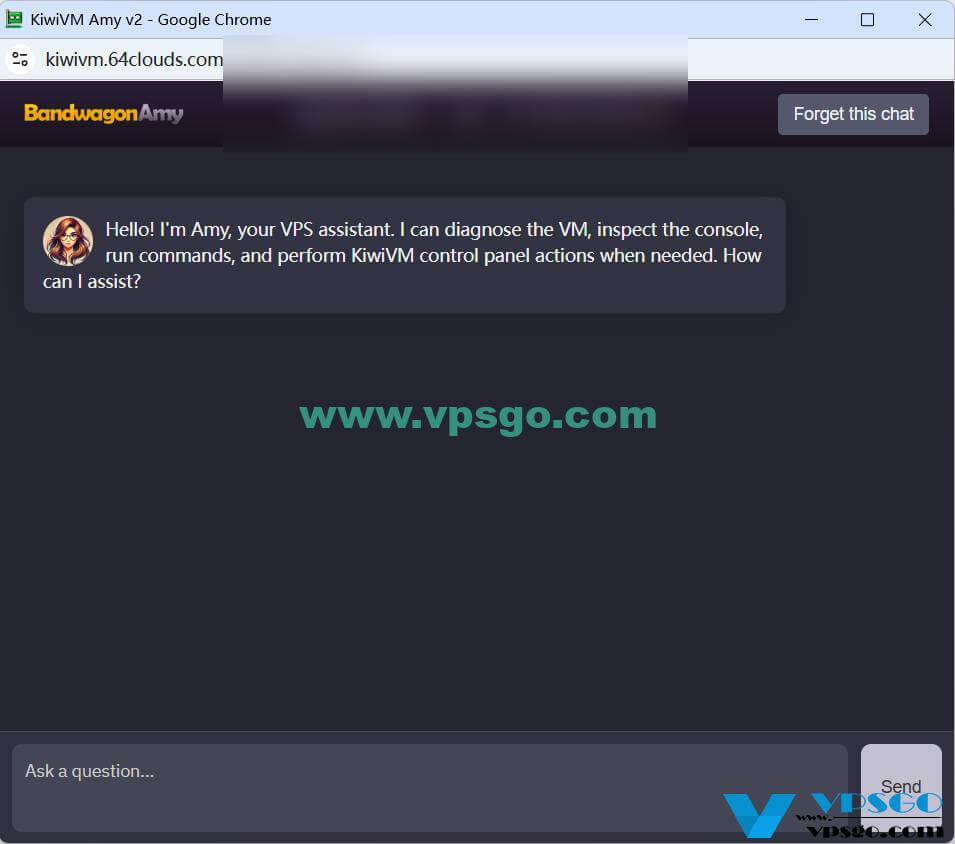
Task: Focus the Ask a question input field
Action: (429, 787)
